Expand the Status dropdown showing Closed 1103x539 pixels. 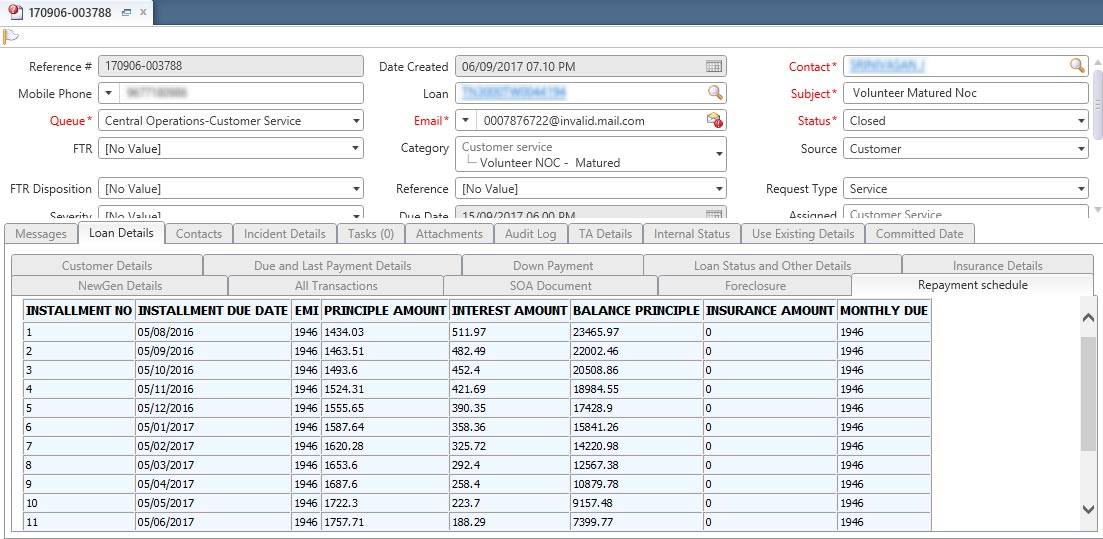tap(1080, 121)
